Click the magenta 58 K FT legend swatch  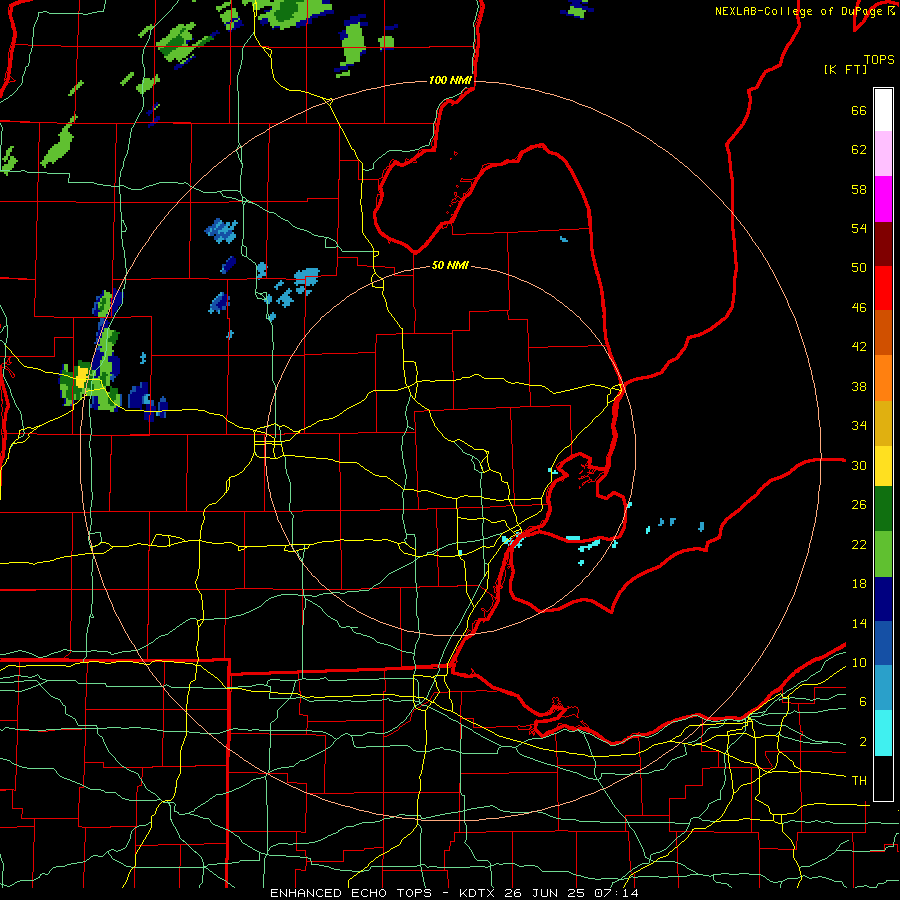(x=883, y=199)
